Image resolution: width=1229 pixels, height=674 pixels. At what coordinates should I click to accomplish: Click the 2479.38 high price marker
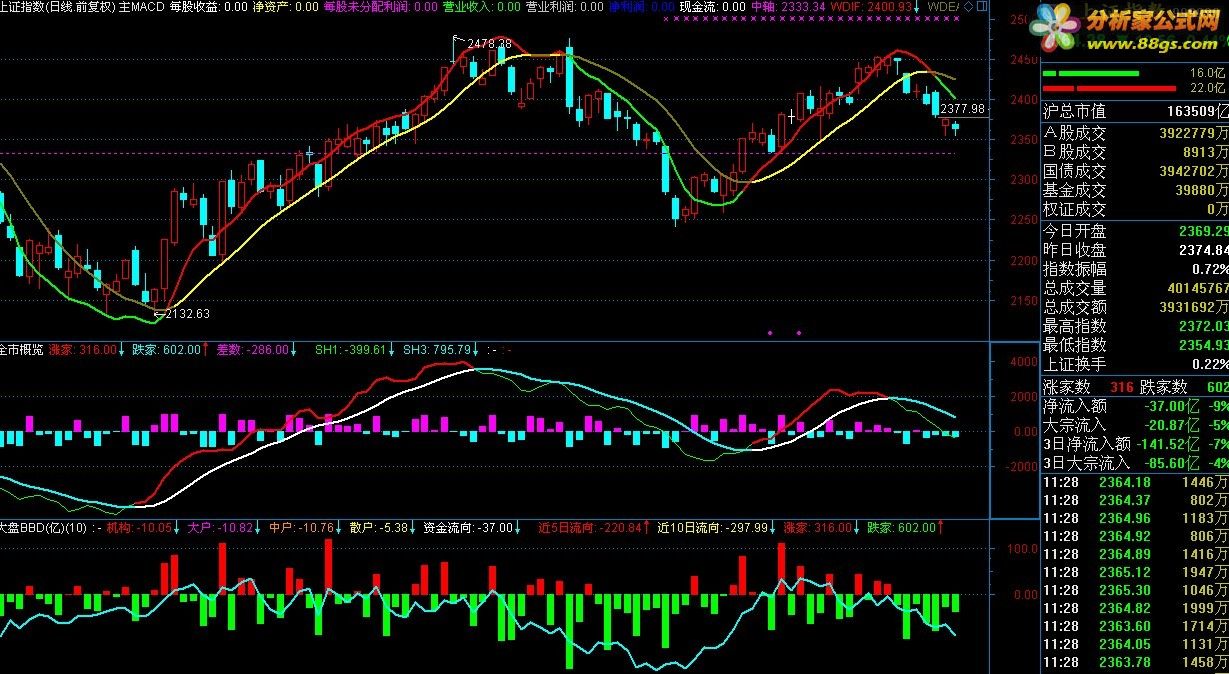click(489, 43)
